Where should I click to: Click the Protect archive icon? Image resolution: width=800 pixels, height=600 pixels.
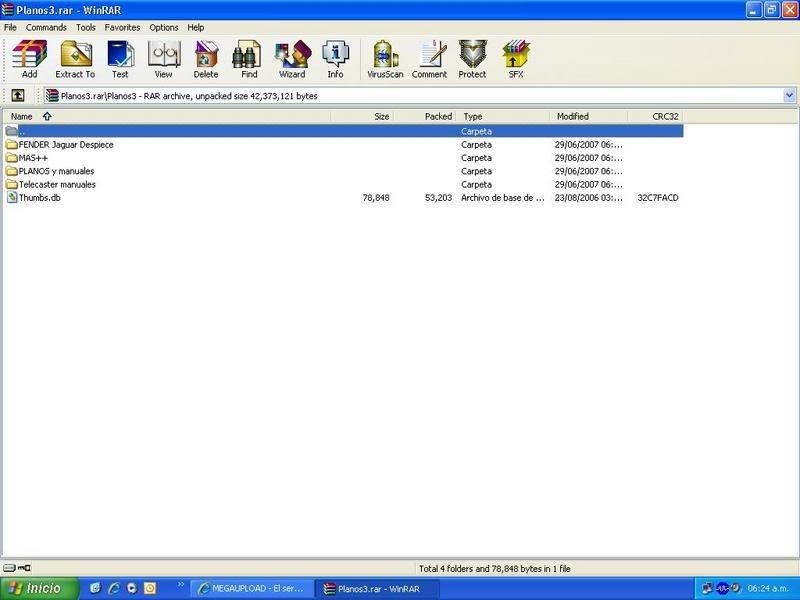(472, 59)
